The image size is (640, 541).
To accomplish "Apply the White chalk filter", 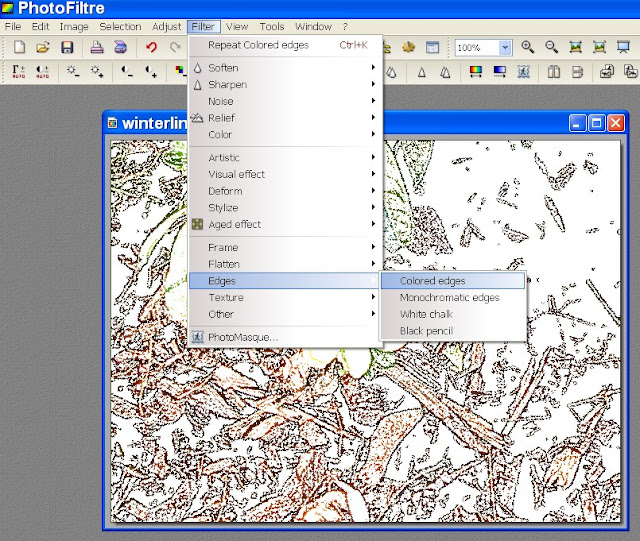I will [453, 314].
